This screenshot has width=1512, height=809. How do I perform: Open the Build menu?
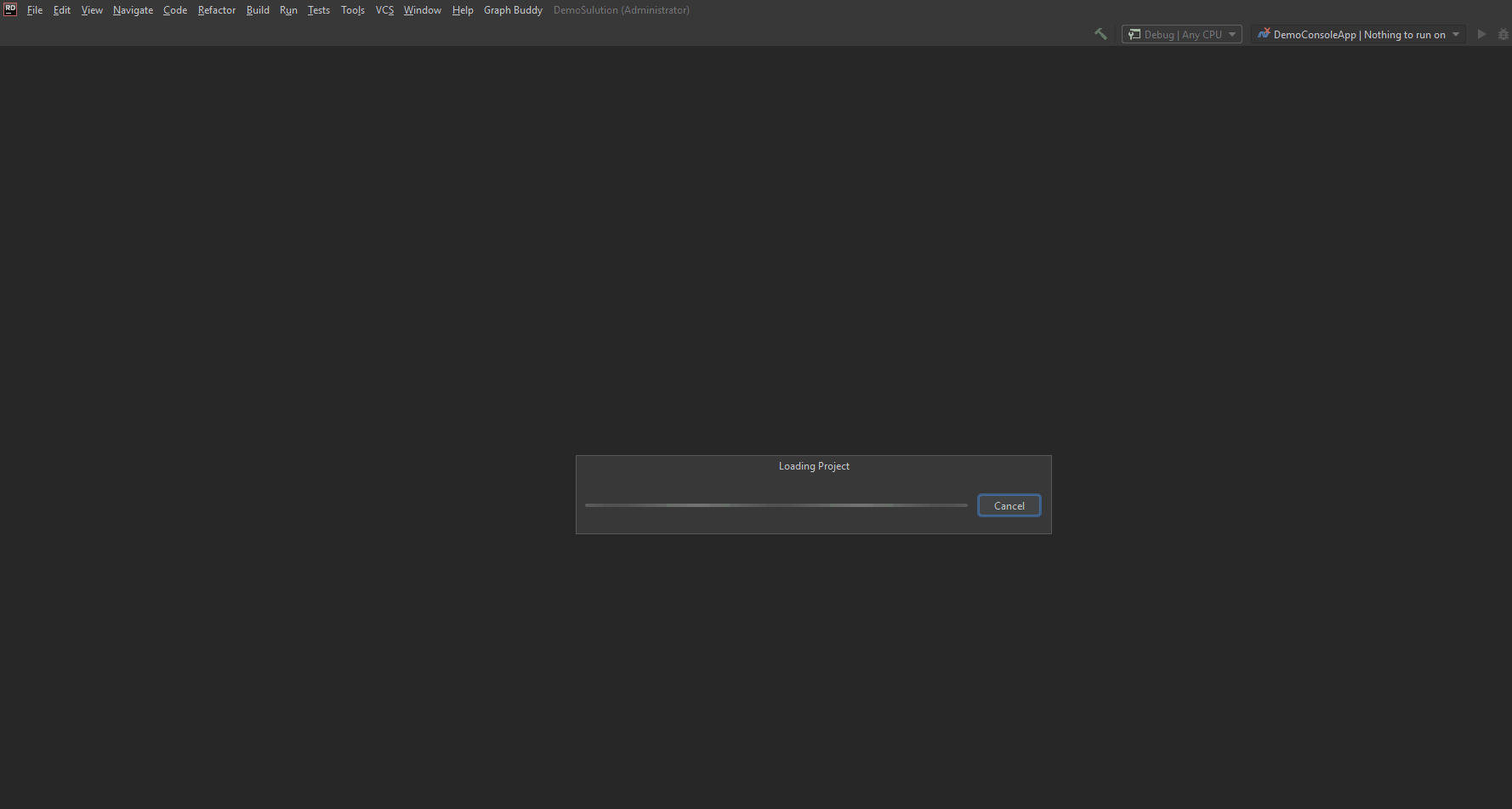[x=257, y=9]
